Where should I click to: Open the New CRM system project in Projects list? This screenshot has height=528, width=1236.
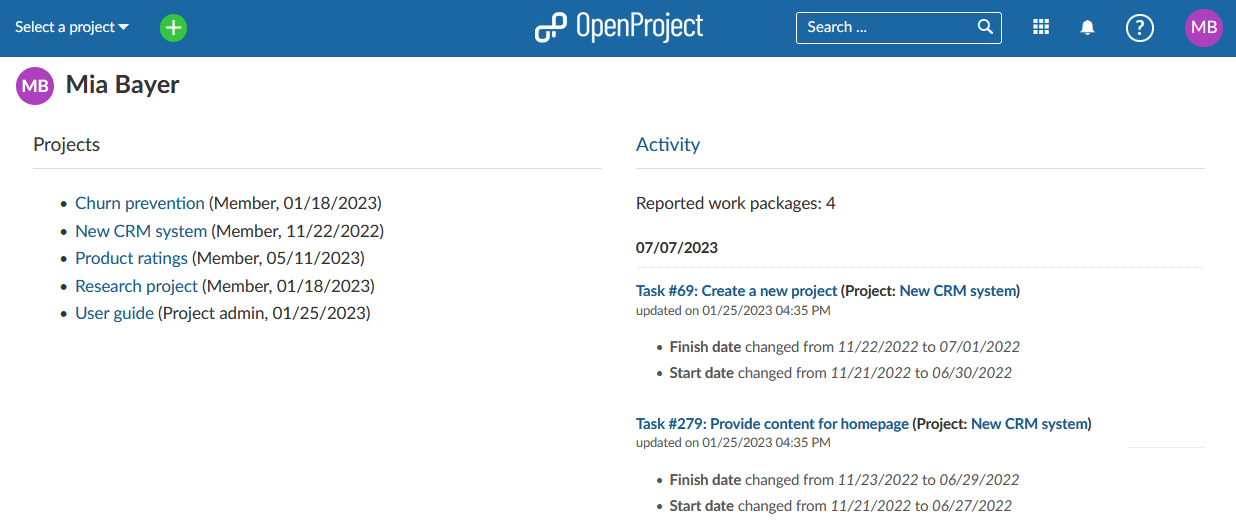click(x=141, y=231)
